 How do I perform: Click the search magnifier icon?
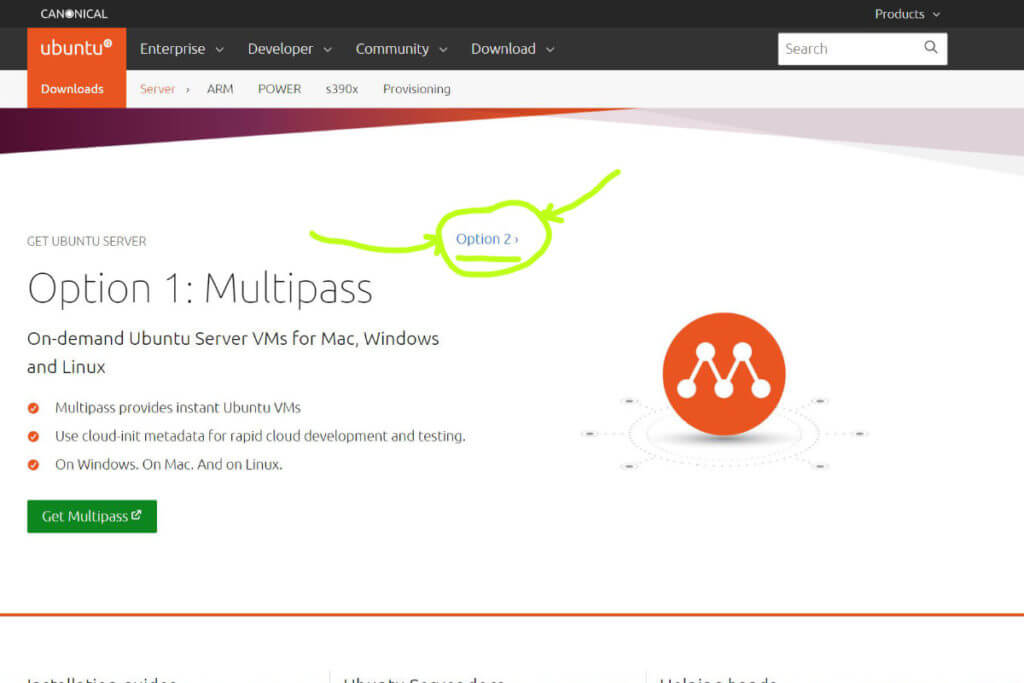(x=931, y=48)
